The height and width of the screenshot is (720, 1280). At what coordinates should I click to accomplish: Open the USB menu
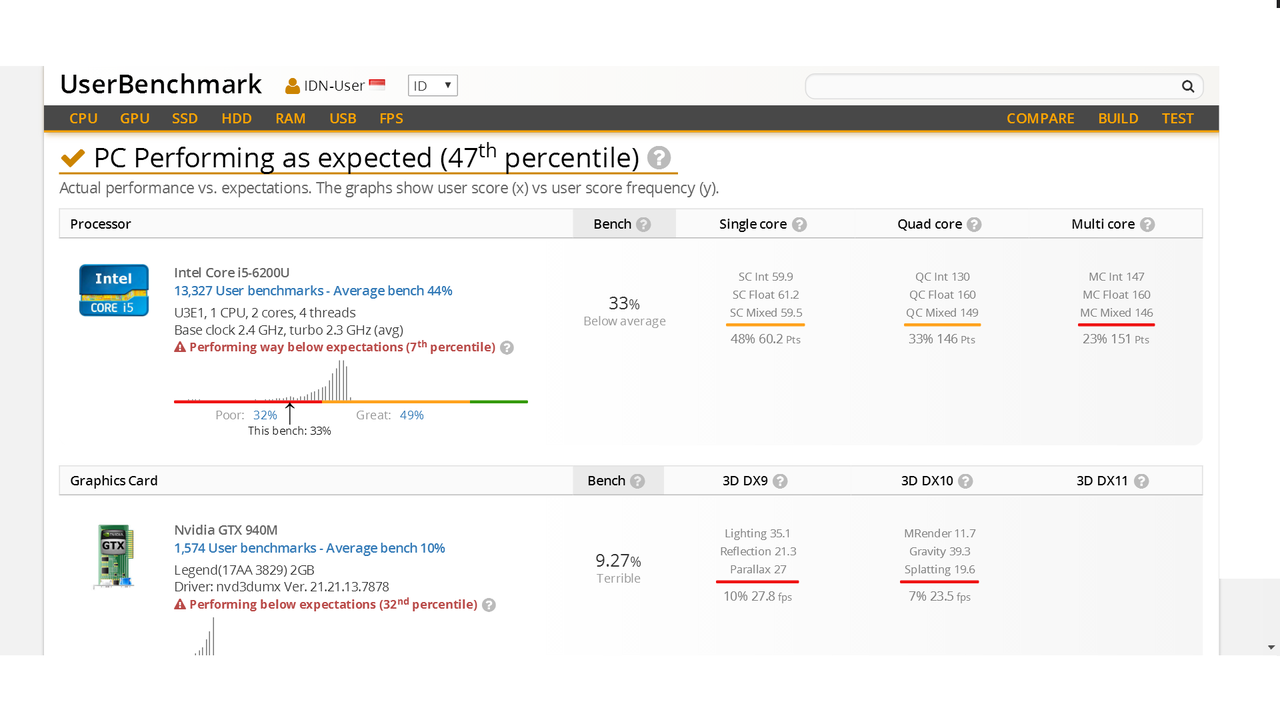point(343,118)
